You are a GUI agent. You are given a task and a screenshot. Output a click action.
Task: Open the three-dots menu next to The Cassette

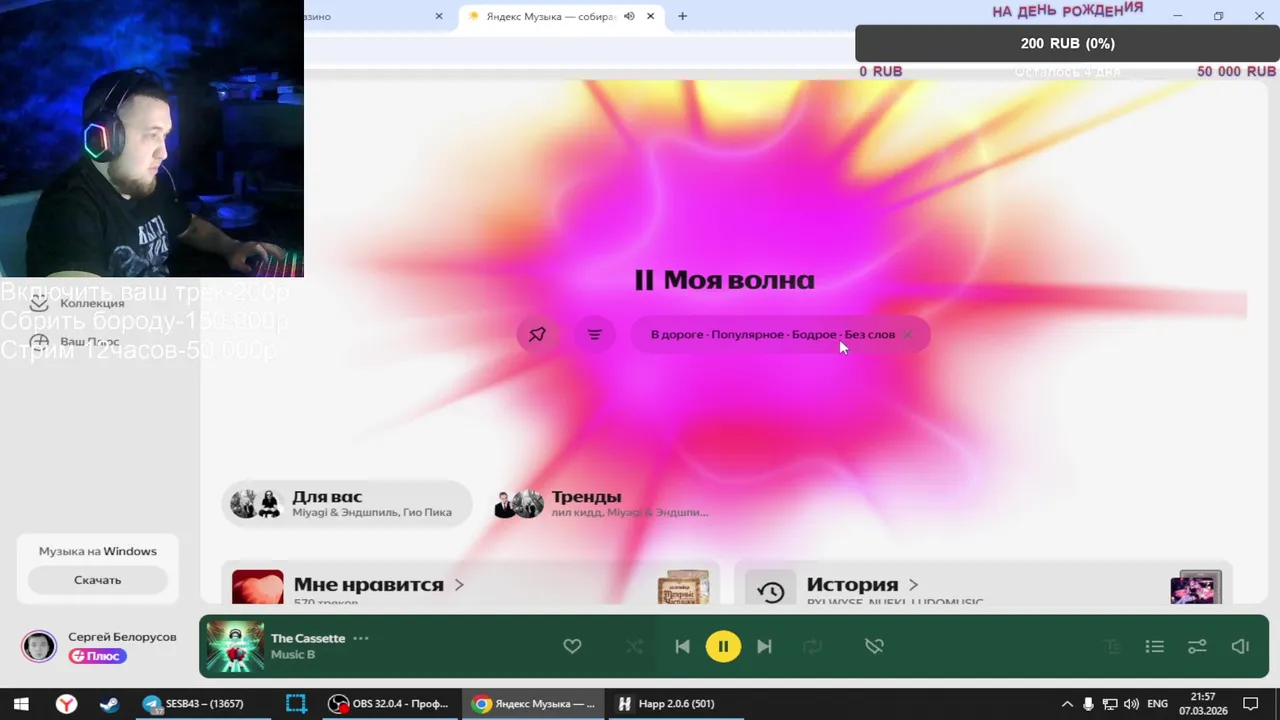point(361,638)
